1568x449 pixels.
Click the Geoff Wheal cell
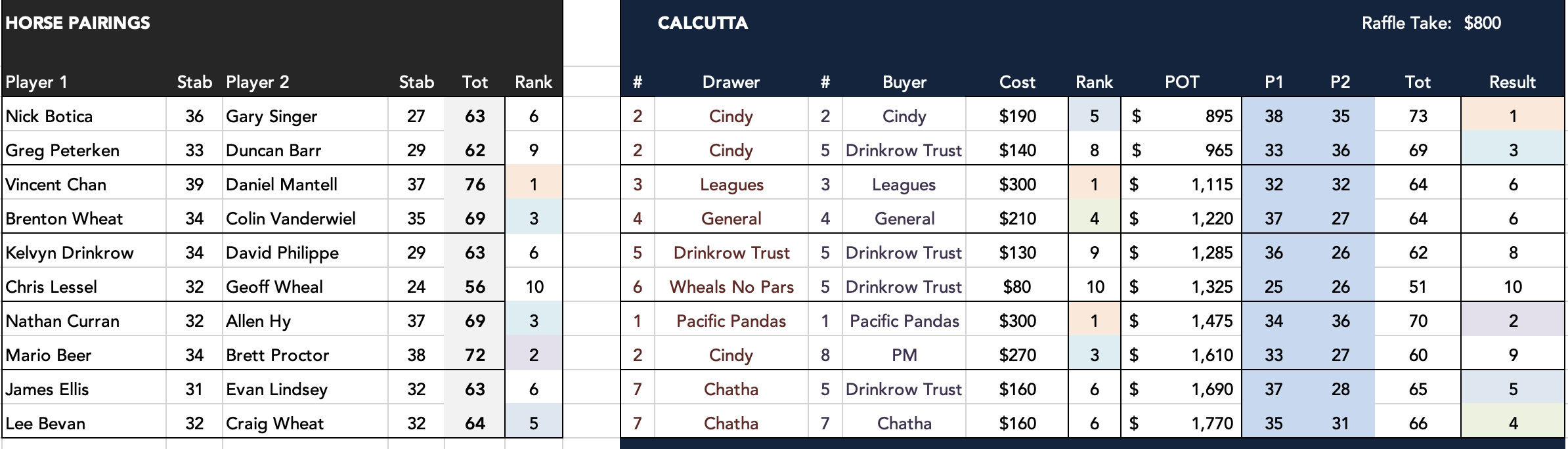(274, 287)
